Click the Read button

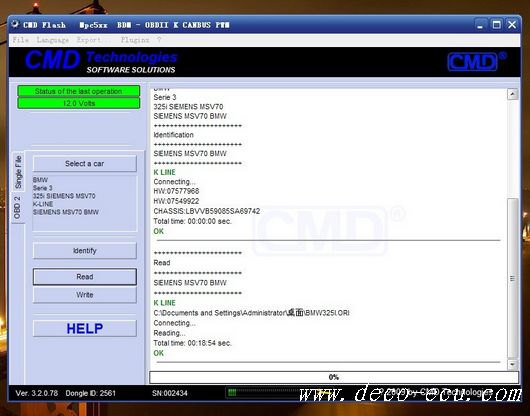pyautogui.click(x=85, y=277)
